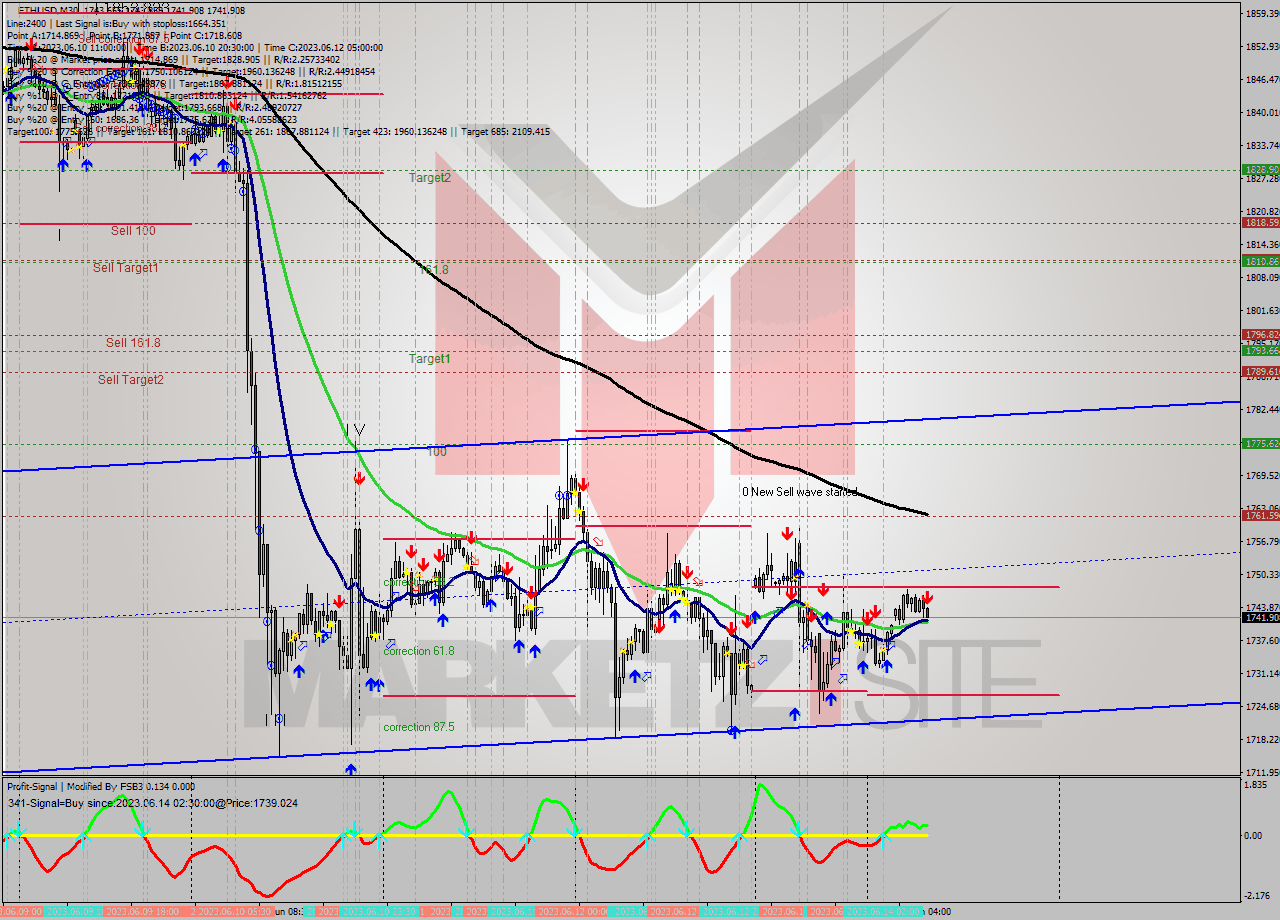The image size is (1280, 920).
Task: Click the green 1793.66 price tag
Action: (x=1261, y=351)
